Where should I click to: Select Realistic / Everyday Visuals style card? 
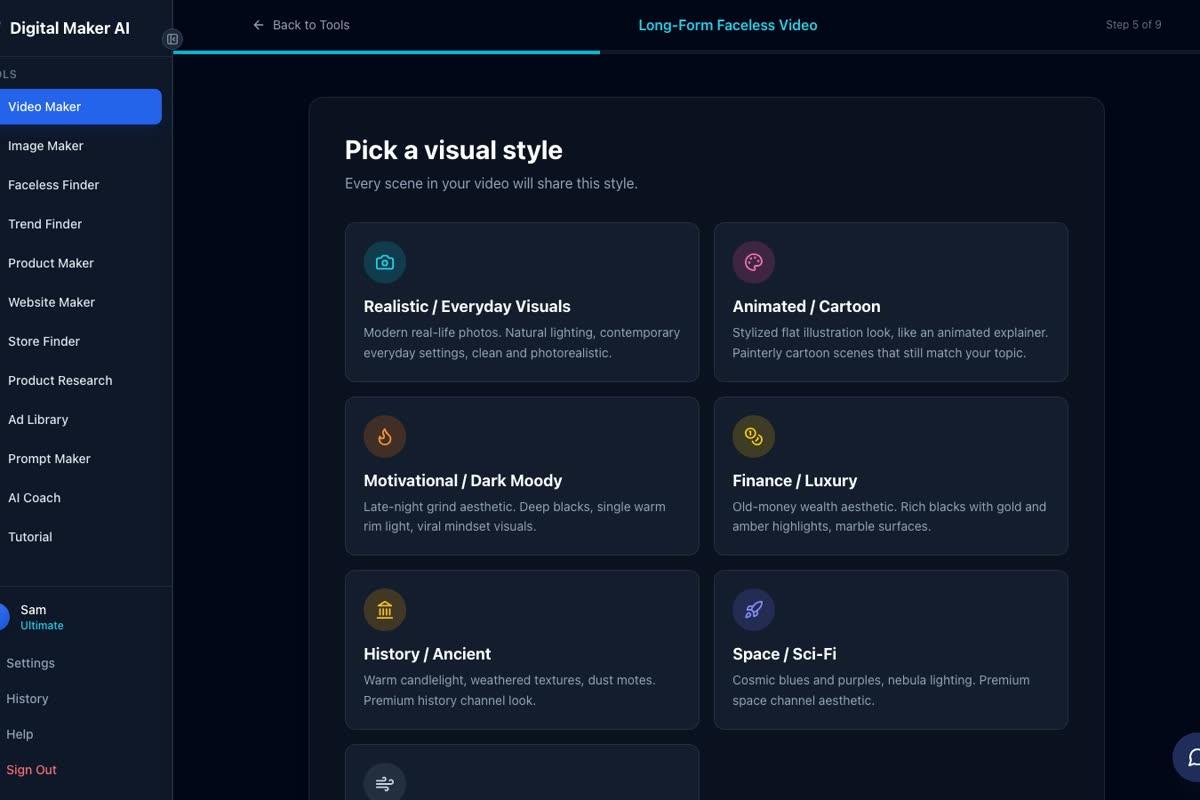coord(522,302)
